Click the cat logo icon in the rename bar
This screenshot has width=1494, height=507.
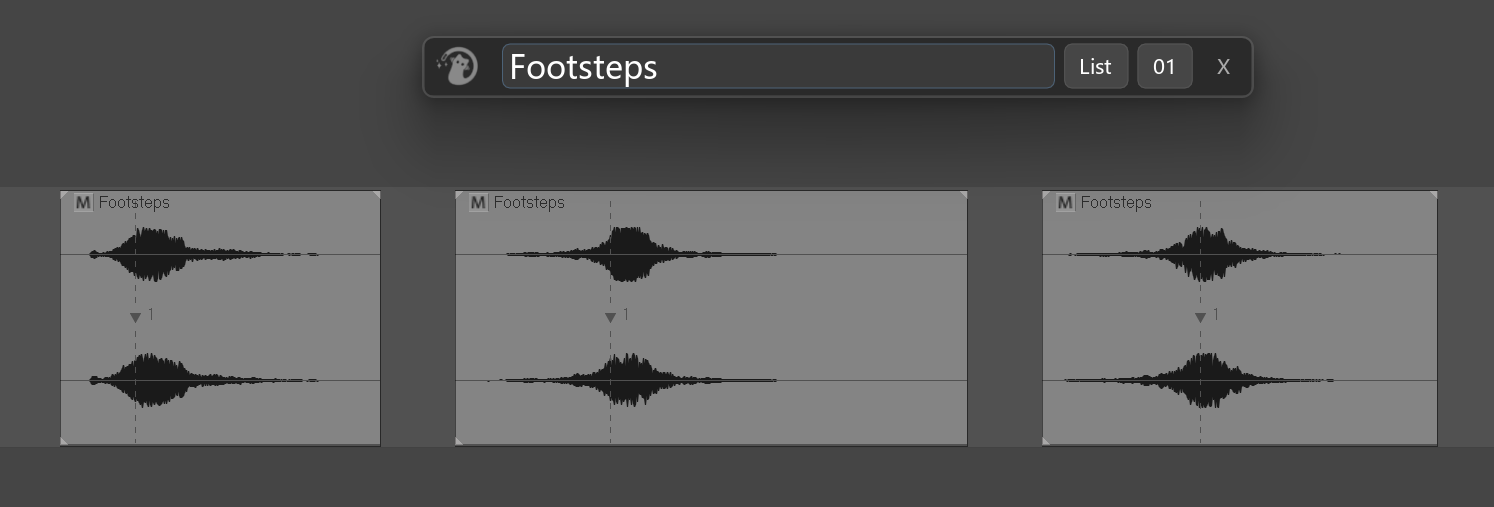tap(457, 67)
